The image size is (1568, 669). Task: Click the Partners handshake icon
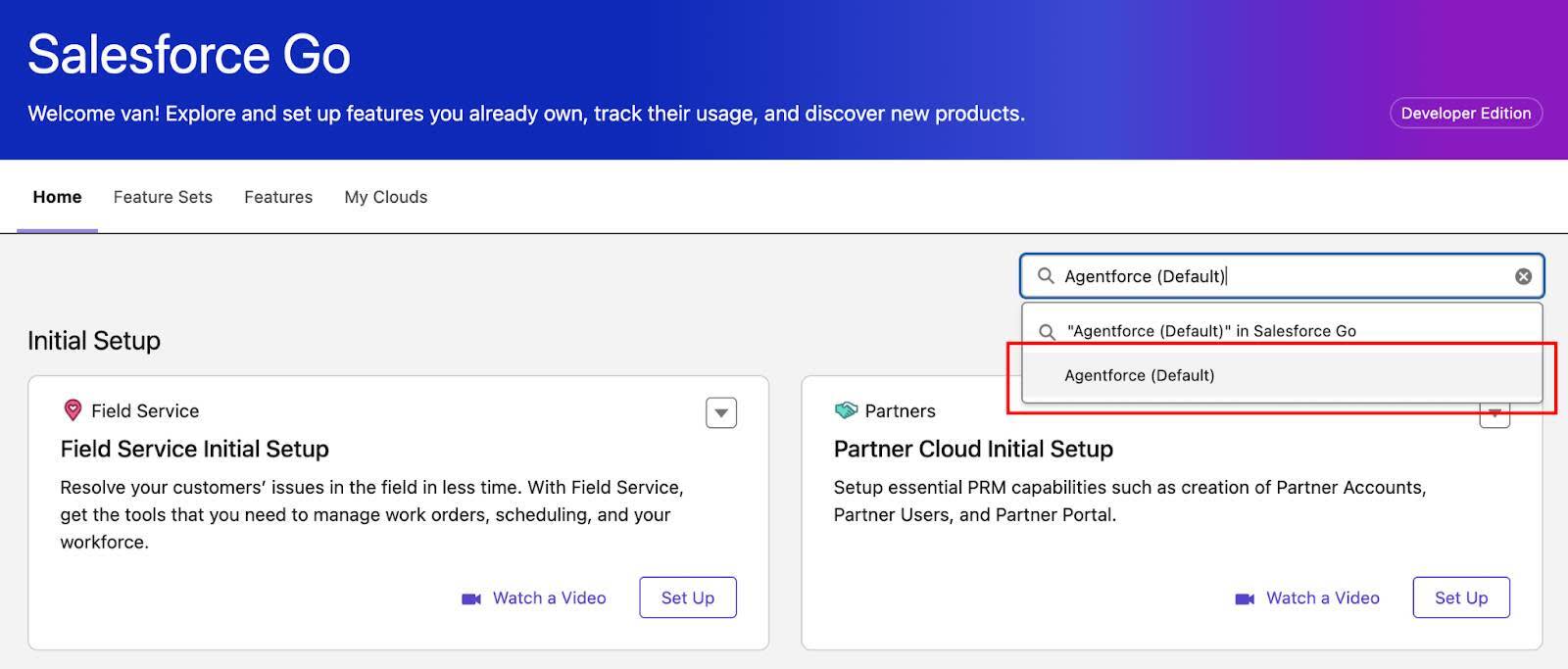[x=846, y=410]
